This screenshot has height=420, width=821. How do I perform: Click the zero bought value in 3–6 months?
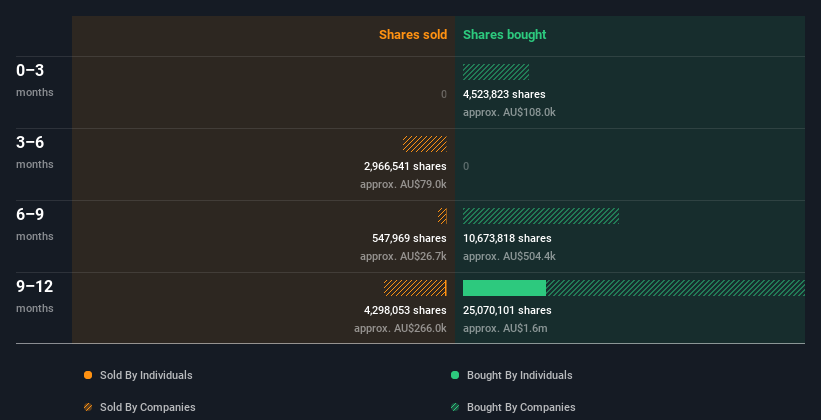point(466,166)
